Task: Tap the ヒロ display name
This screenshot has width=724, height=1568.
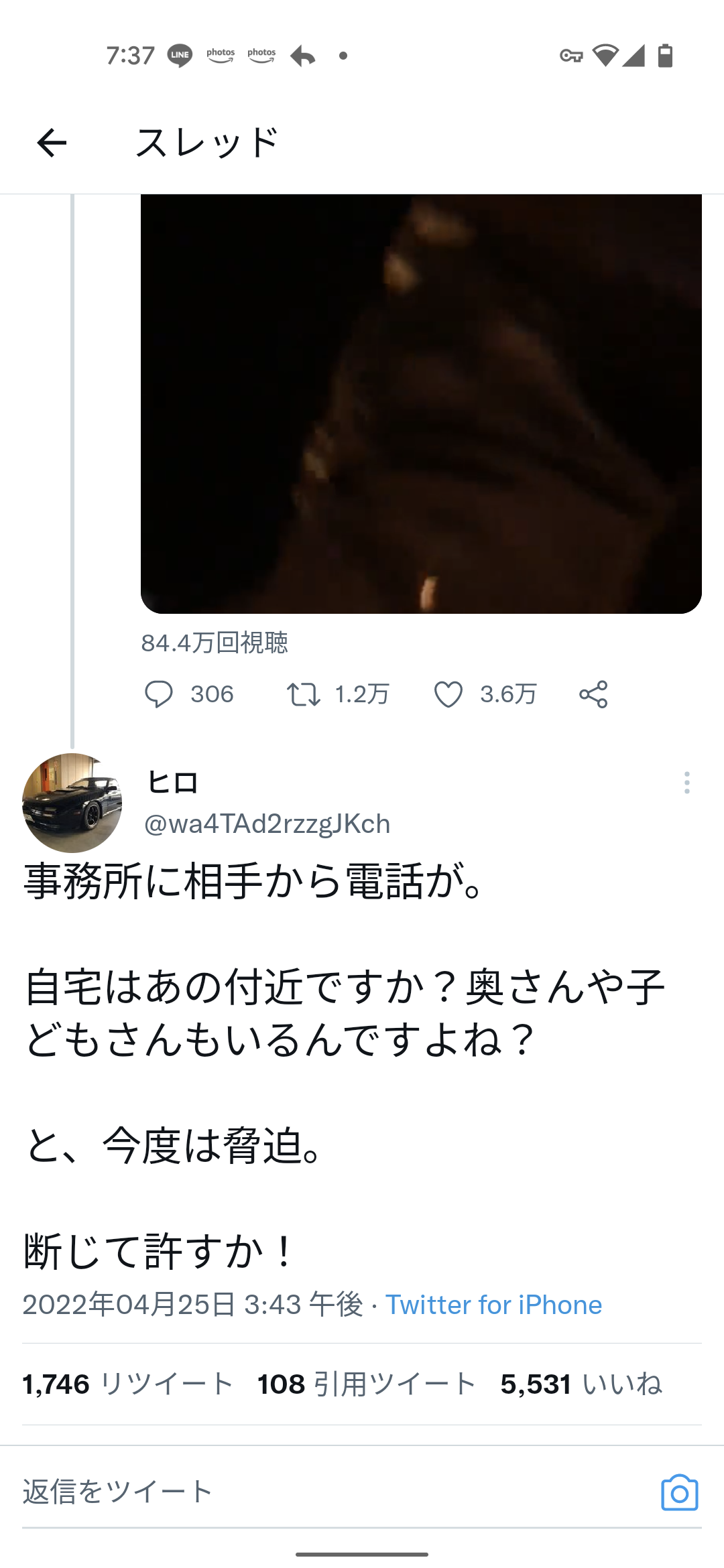Action: pyautogui.click(x=172, y=782)
